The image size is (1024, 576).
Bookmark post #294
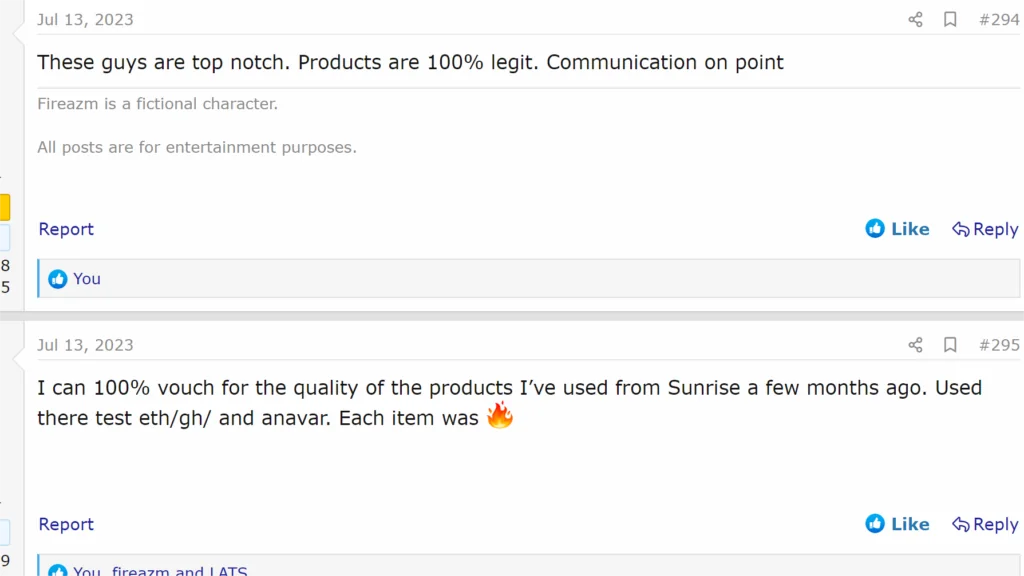pos(950,20)
